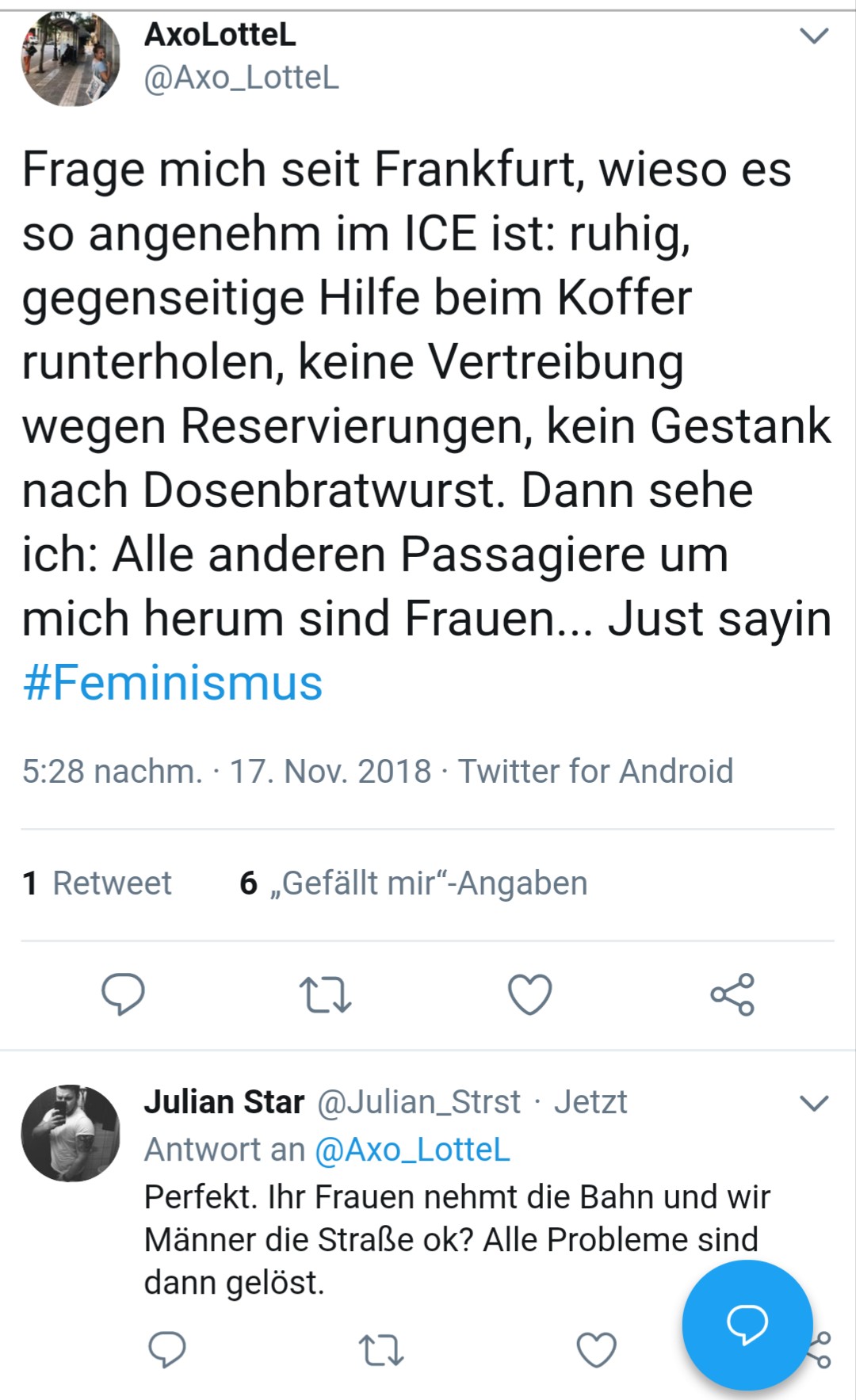Open the #Feminismus hashtag
Viewport: 856px width, 1400px height.
point(173,683)
